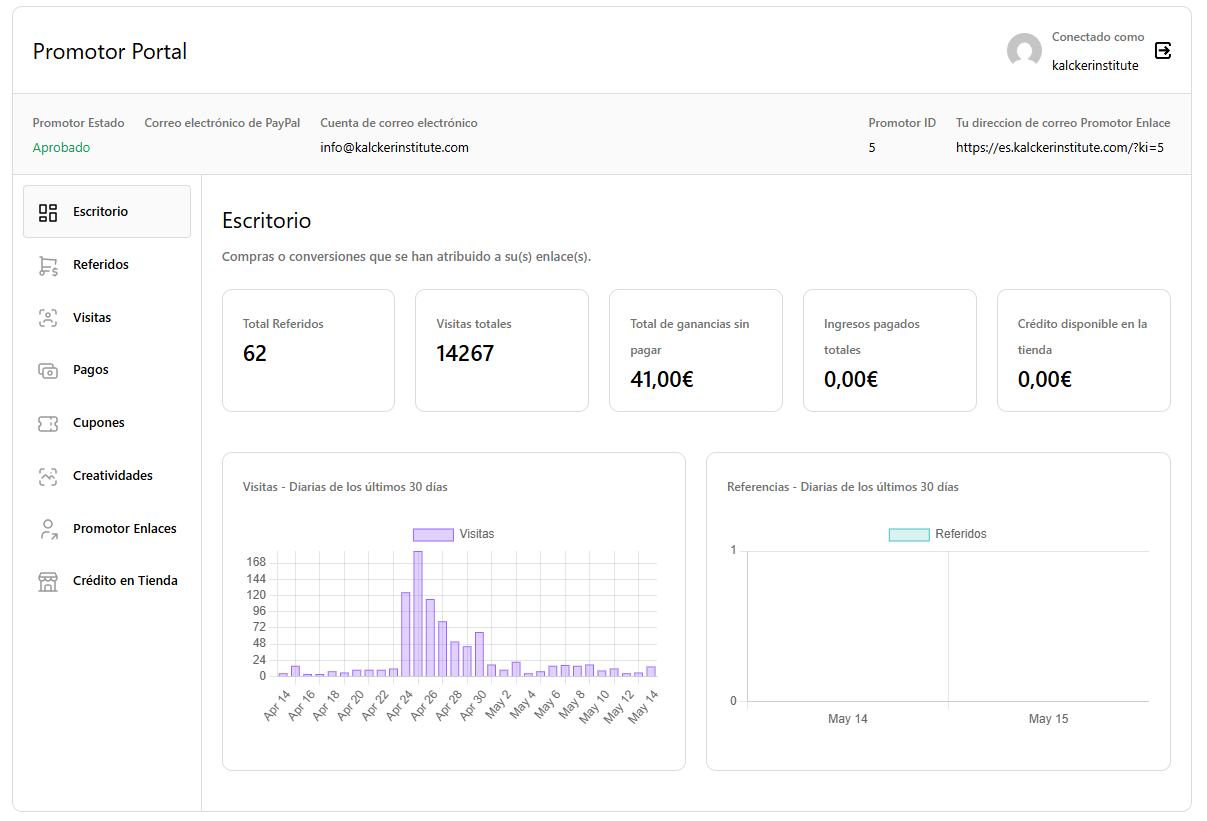The image size is (1207, 821).
Task: Click the tallest bar in Visitas chart
Action: [x=418, y=612]
